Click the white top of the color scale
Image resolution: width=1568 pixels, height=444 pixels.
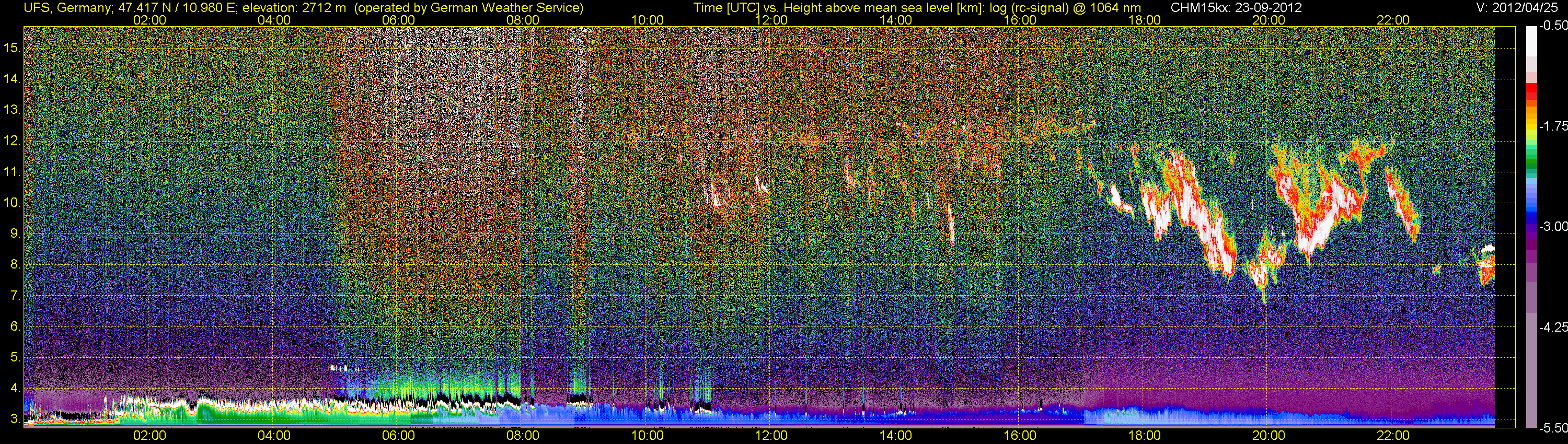[x=1531, y=43]
